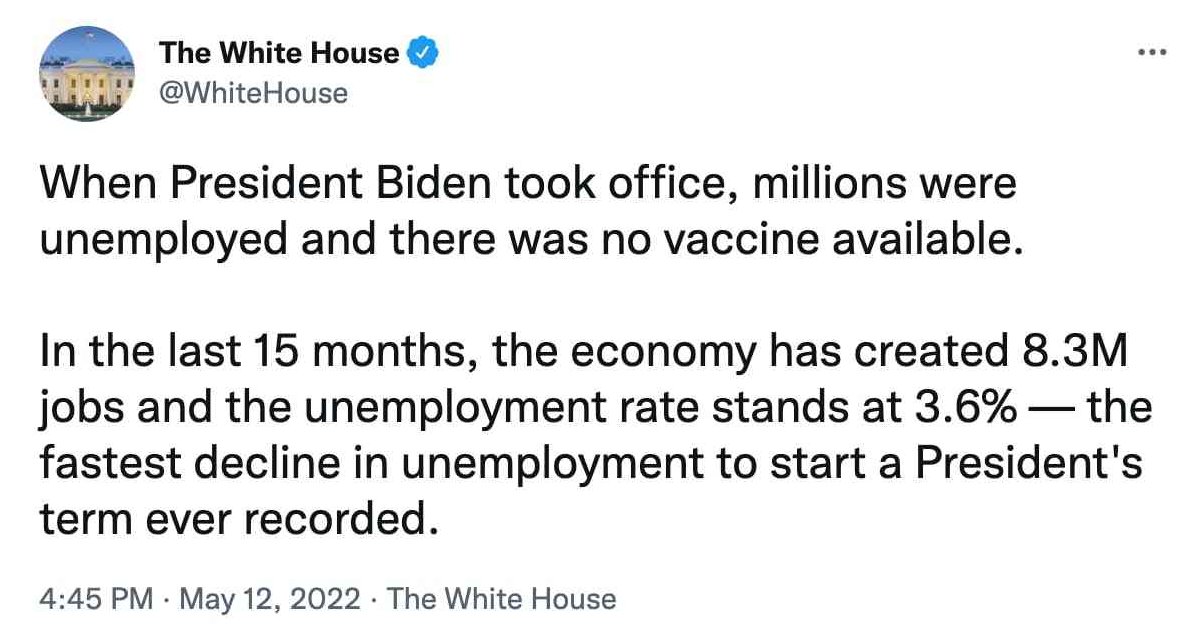1183x624 pixels.
Task: Click the blue verified checkmark badge
Action: click(423, 53)
